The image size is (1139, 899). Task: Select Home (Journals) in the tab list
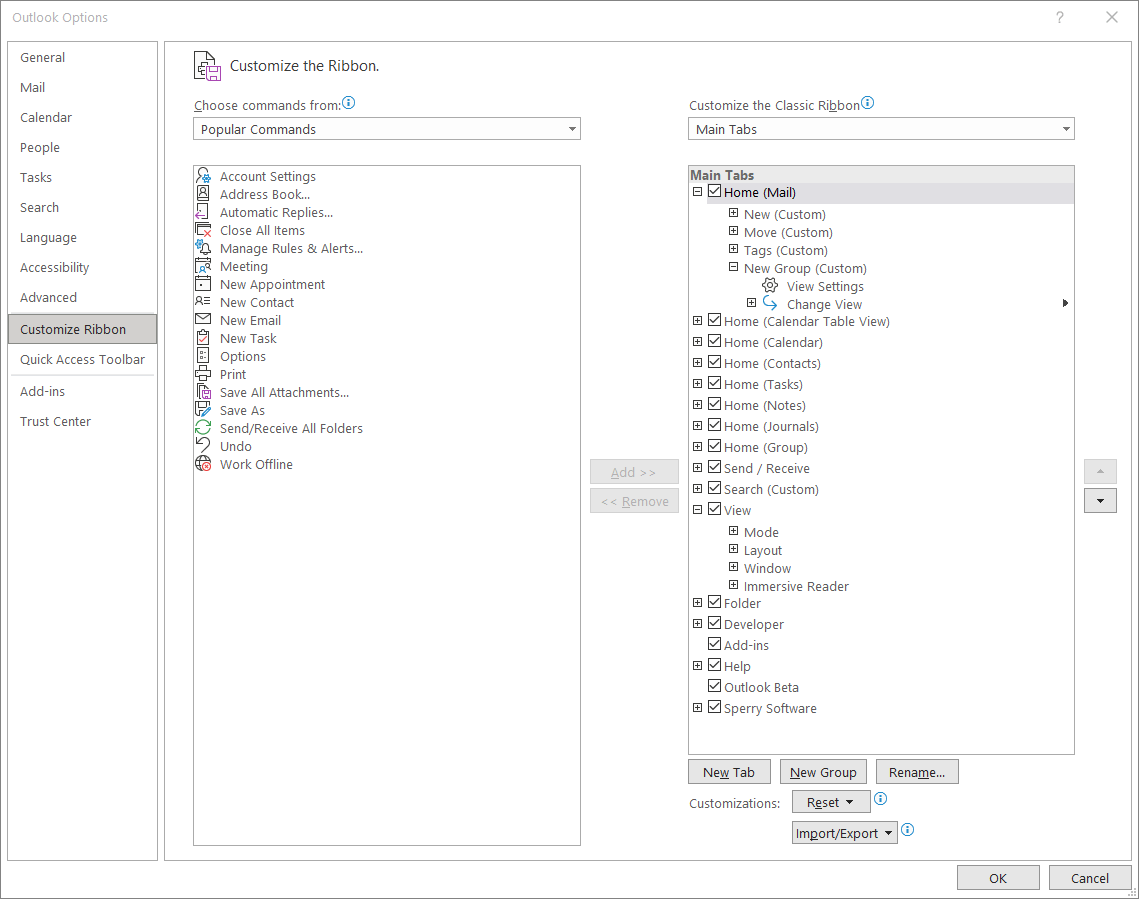(x=771, y=426)
